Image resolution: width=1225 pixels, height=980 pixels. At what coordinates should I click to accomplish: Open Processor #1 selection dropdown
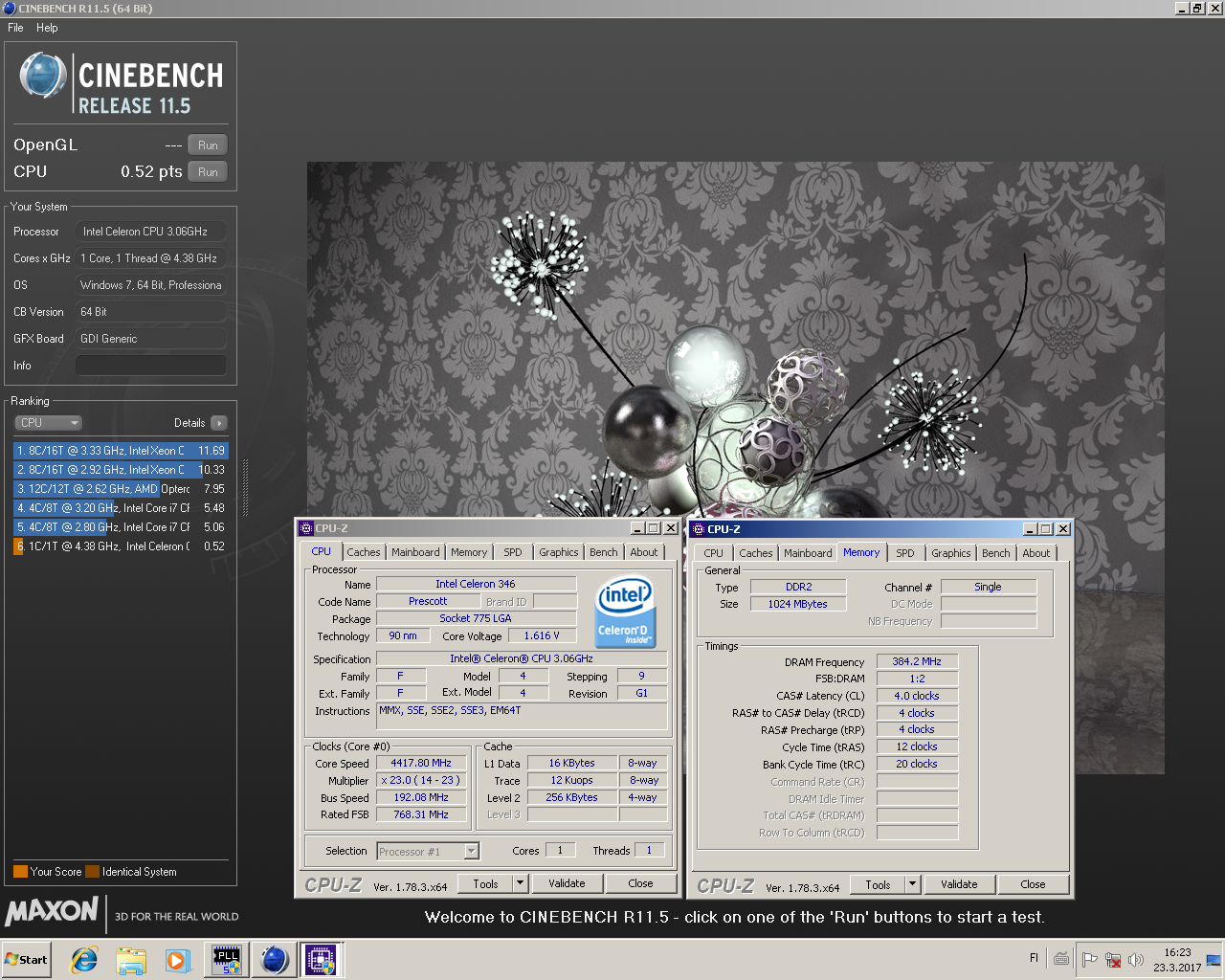pos(428,852)
